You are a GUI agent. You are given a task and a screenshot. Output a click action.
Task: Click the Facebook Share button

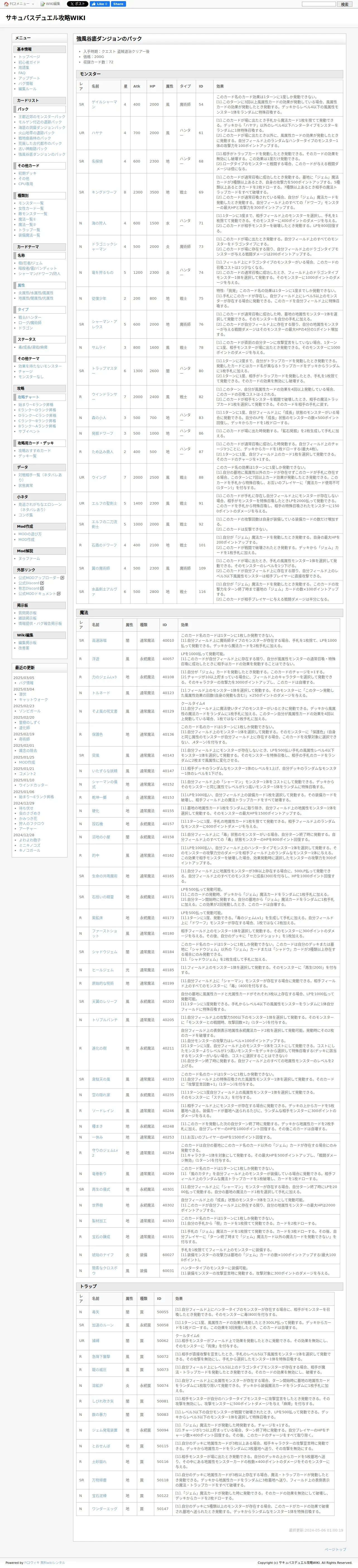[118, 4]
